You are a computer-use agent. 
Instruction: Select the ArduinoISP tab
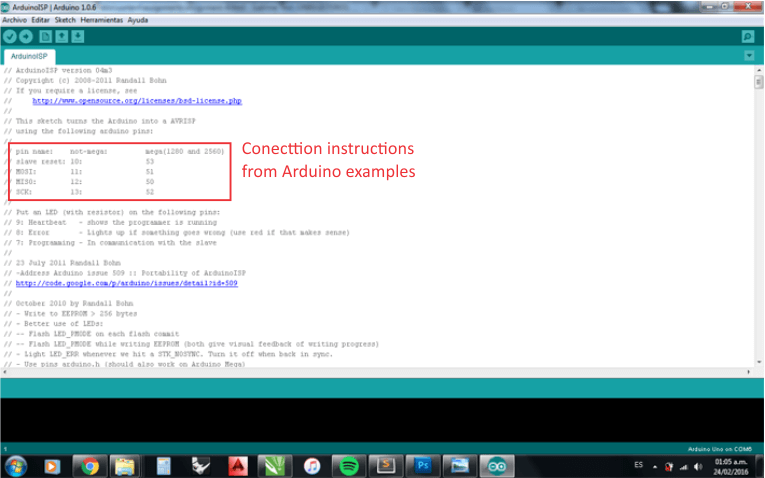(x=29, y=56)
